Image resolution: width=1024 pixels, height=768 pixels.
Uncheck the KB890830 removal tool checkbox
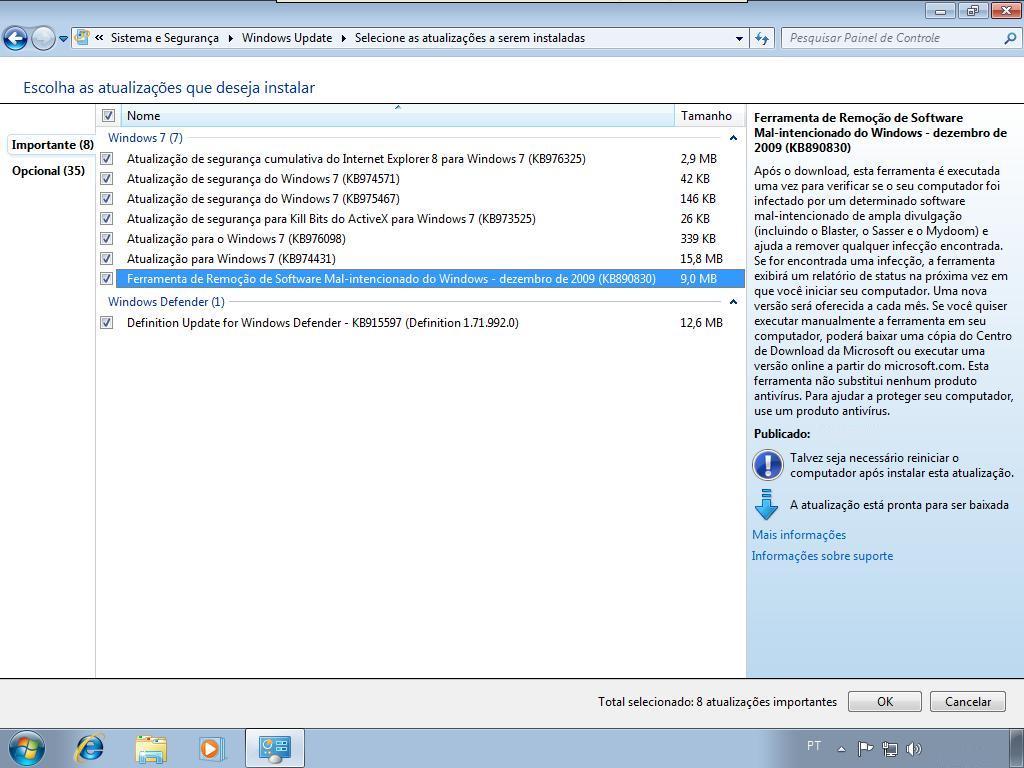pos(107,279)
